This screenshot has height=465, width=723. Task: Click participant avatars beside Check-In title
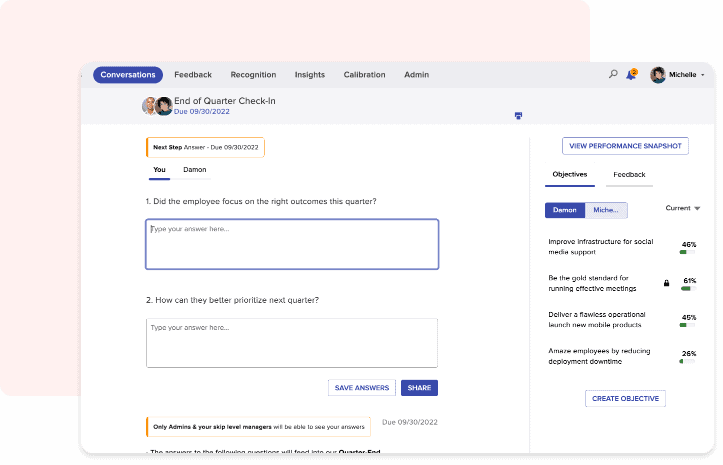click(157, 106)
